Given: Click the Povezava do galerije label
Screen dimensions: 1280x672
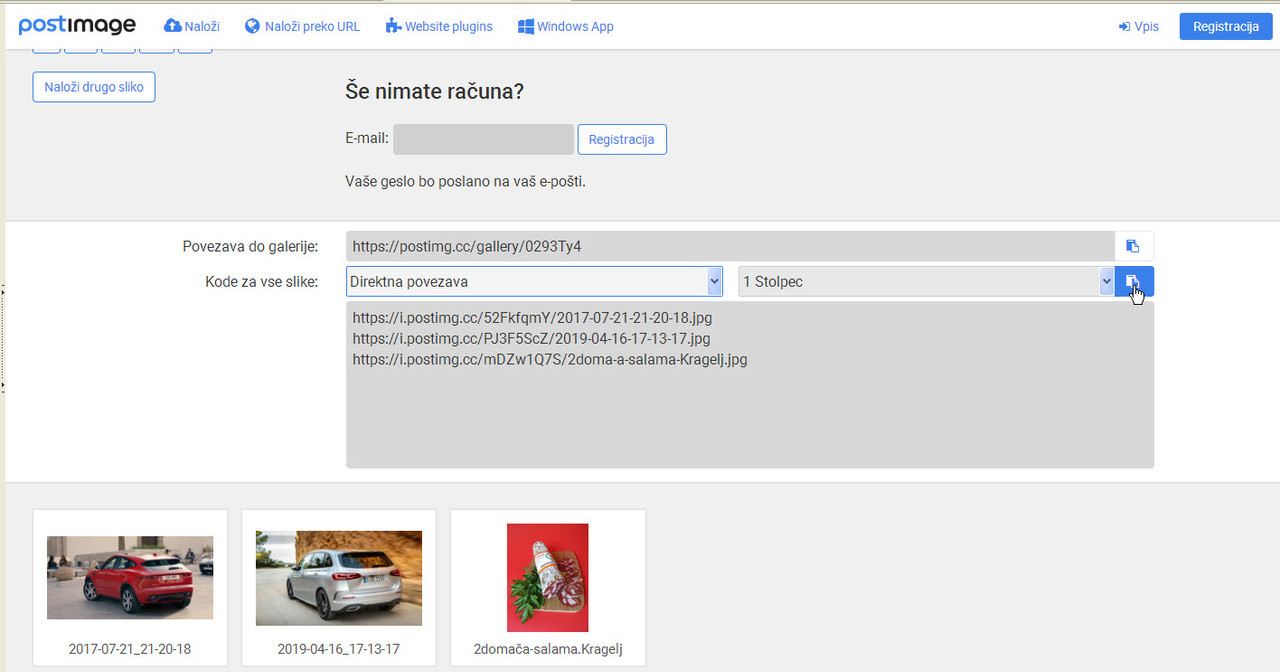Looking at the screenshot, I should point(250,246).
